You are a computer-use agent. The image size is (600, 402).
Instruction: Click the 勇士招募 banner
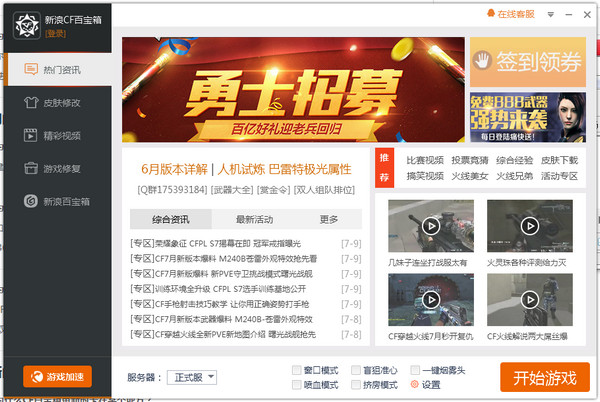293,90
